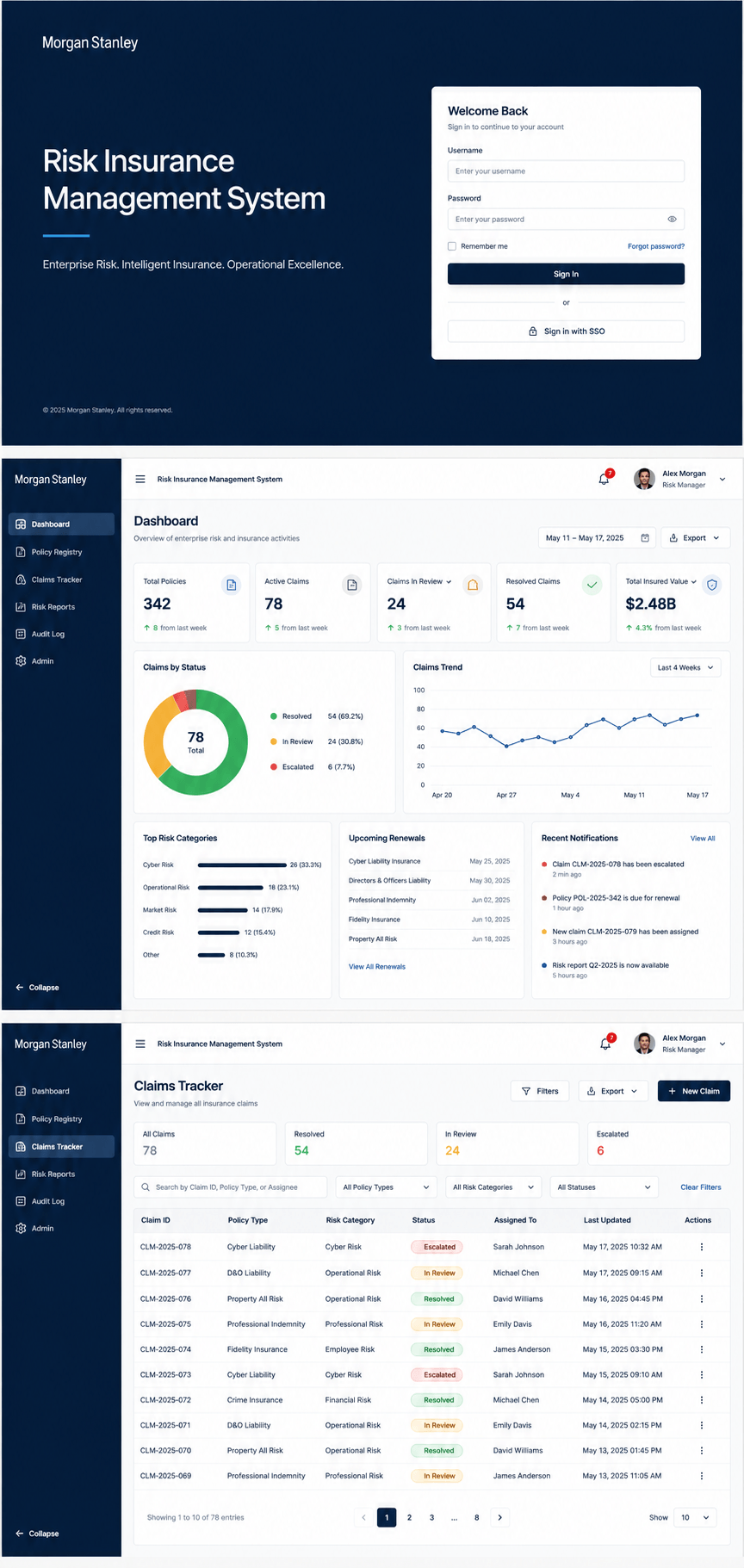Open the Claims In Review card dropdown
This screenshot has width=744, height=1568.
coord(449,581)
